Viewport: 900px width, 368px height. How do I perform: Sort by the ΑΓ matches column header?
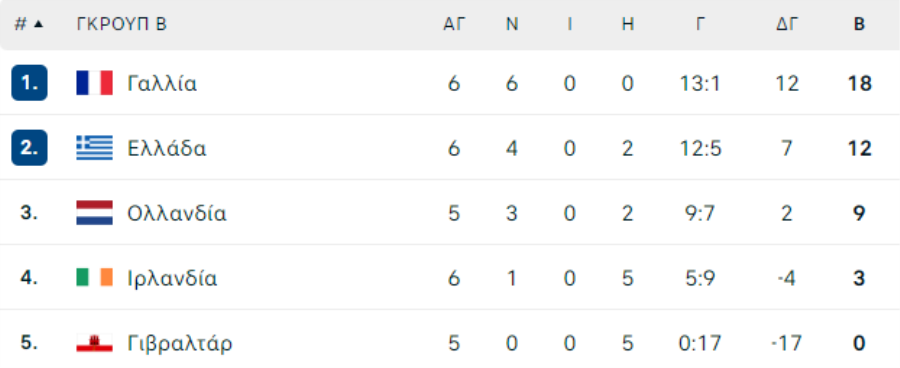454,24
